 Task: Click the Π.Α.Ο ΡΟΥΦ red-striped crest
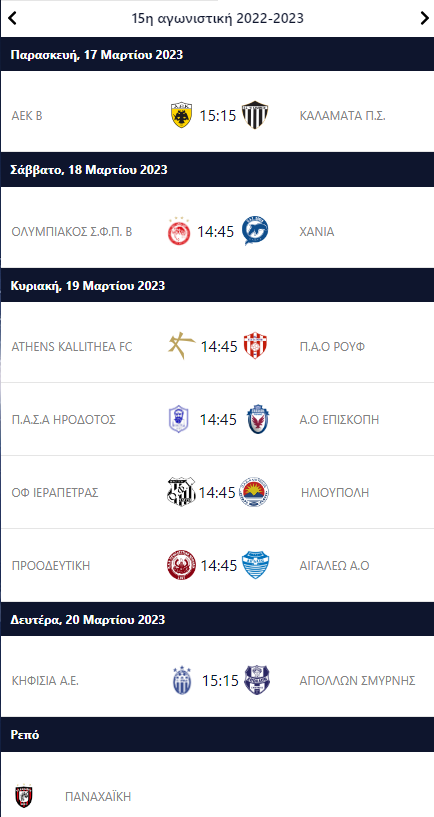(x=255, y=346)
